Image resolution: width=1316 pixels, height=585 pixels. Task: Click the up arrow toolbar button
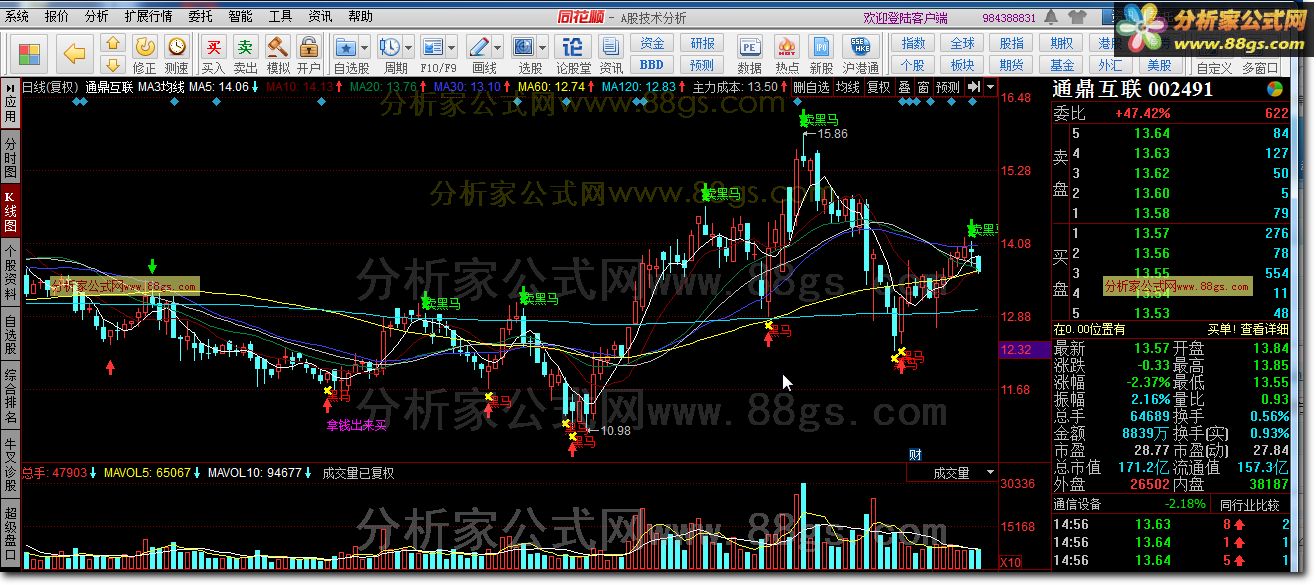[113, 44]
